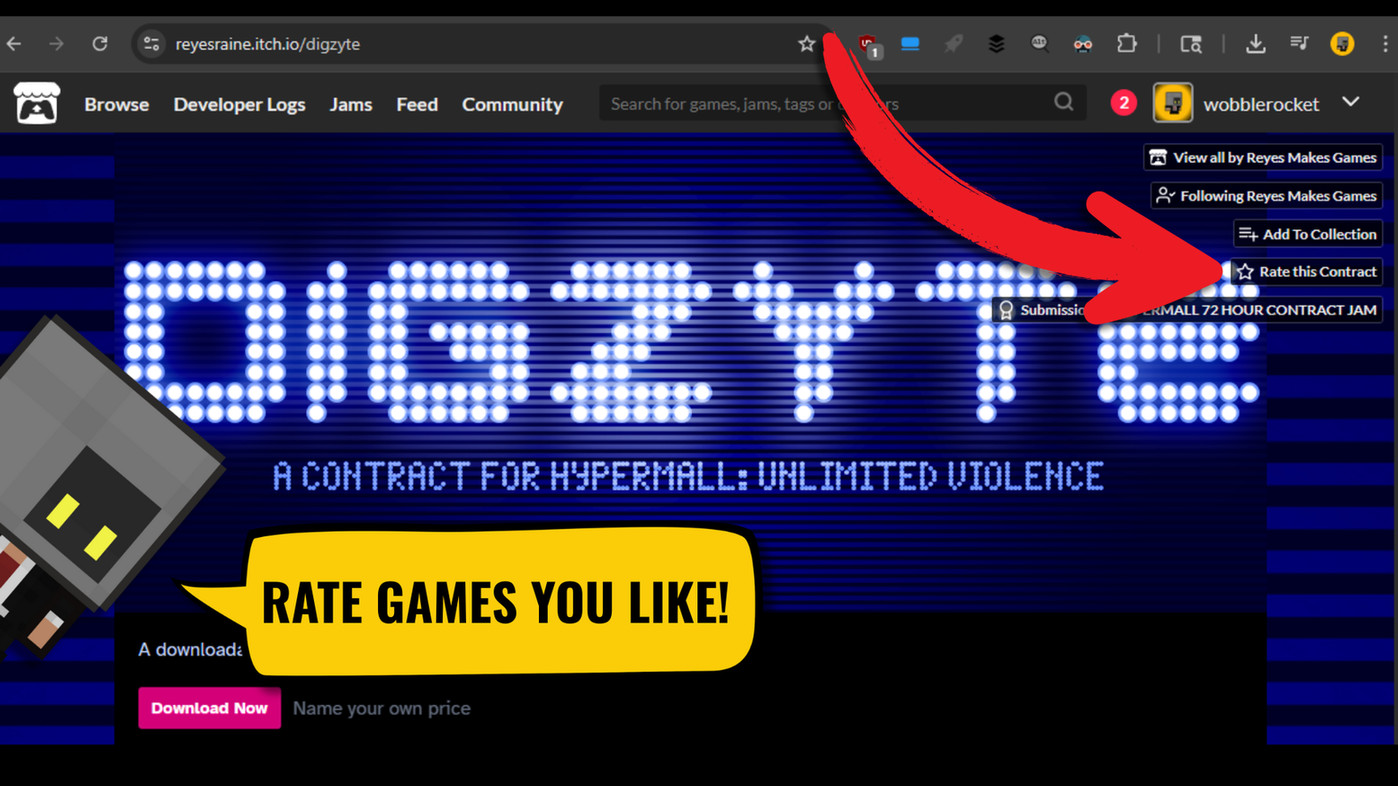
Task: Click the pink Download Now button
Action: pos(209,708)
